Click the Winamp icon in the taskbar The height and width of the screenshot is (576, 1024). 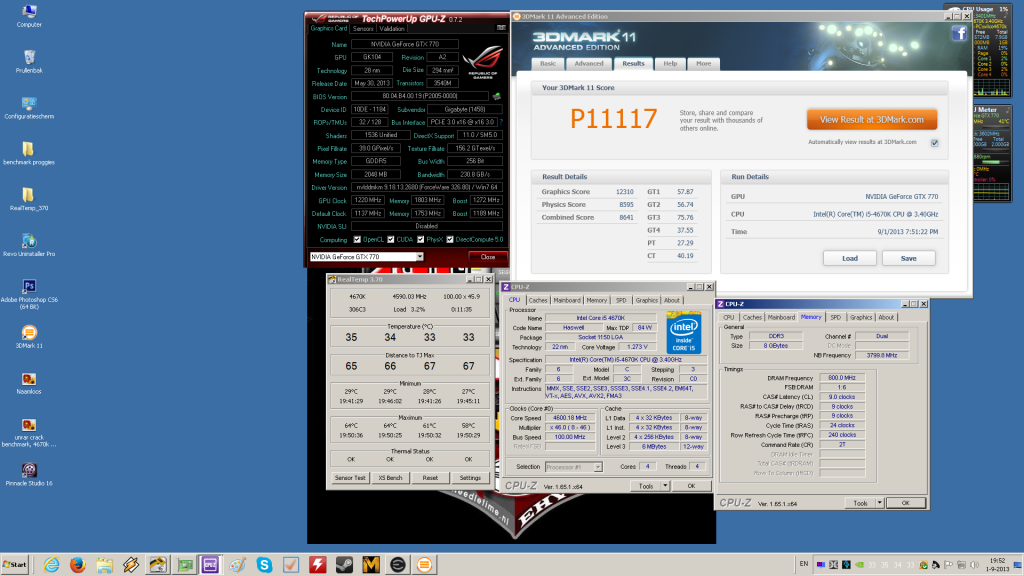click(131, 564)
